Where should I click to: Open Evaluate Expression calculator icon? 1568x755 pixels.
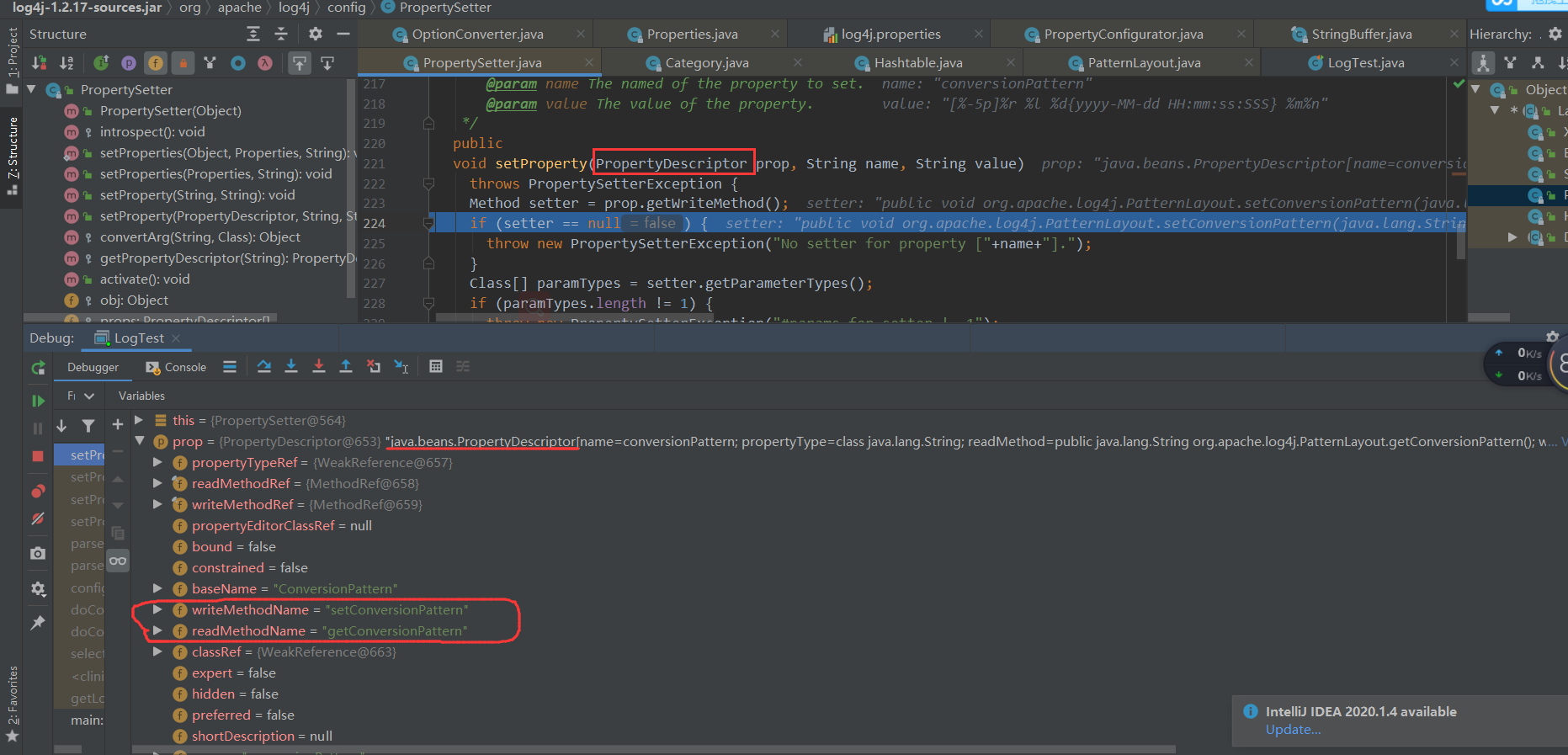436,366
